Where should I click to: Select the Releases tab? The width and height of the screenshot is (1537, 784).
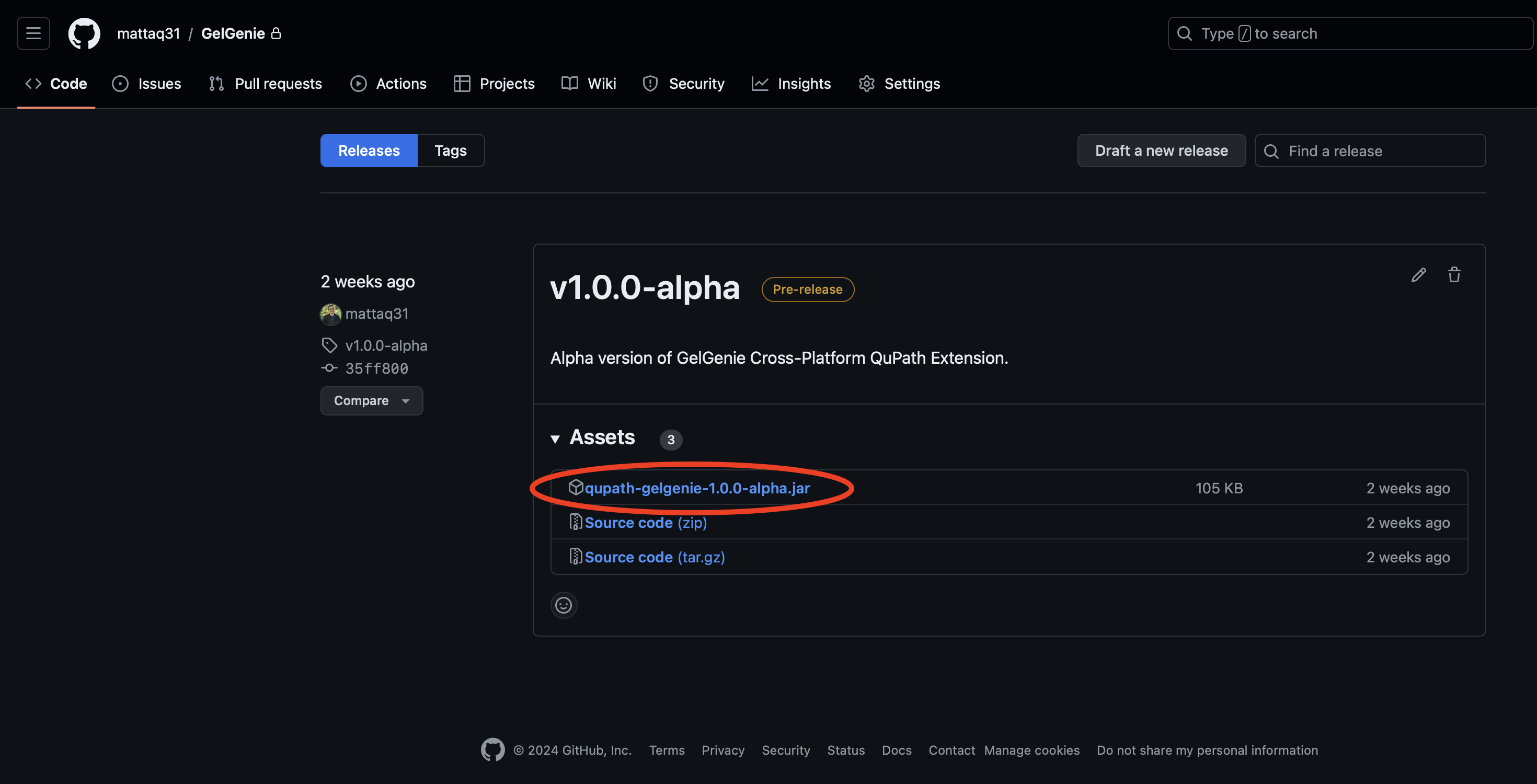(369, 150)
